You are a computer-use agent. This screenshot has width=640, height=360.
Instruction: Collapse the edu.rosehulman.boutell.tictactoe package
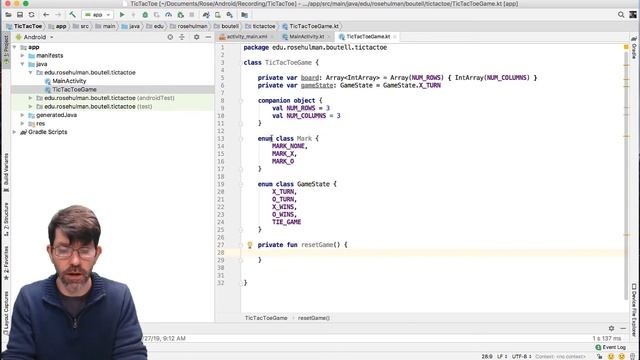coord(31,73)
